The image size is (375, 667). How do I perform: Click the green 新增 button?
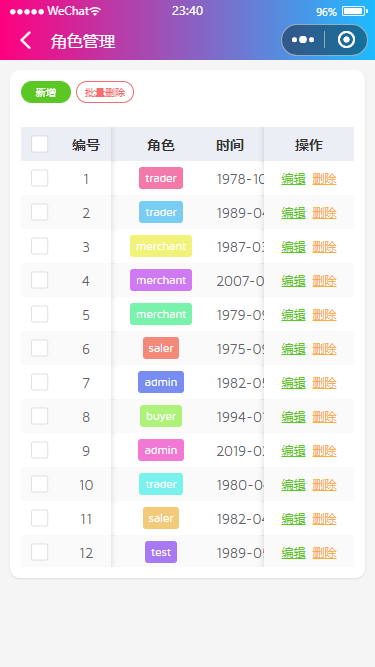point(46,92)
